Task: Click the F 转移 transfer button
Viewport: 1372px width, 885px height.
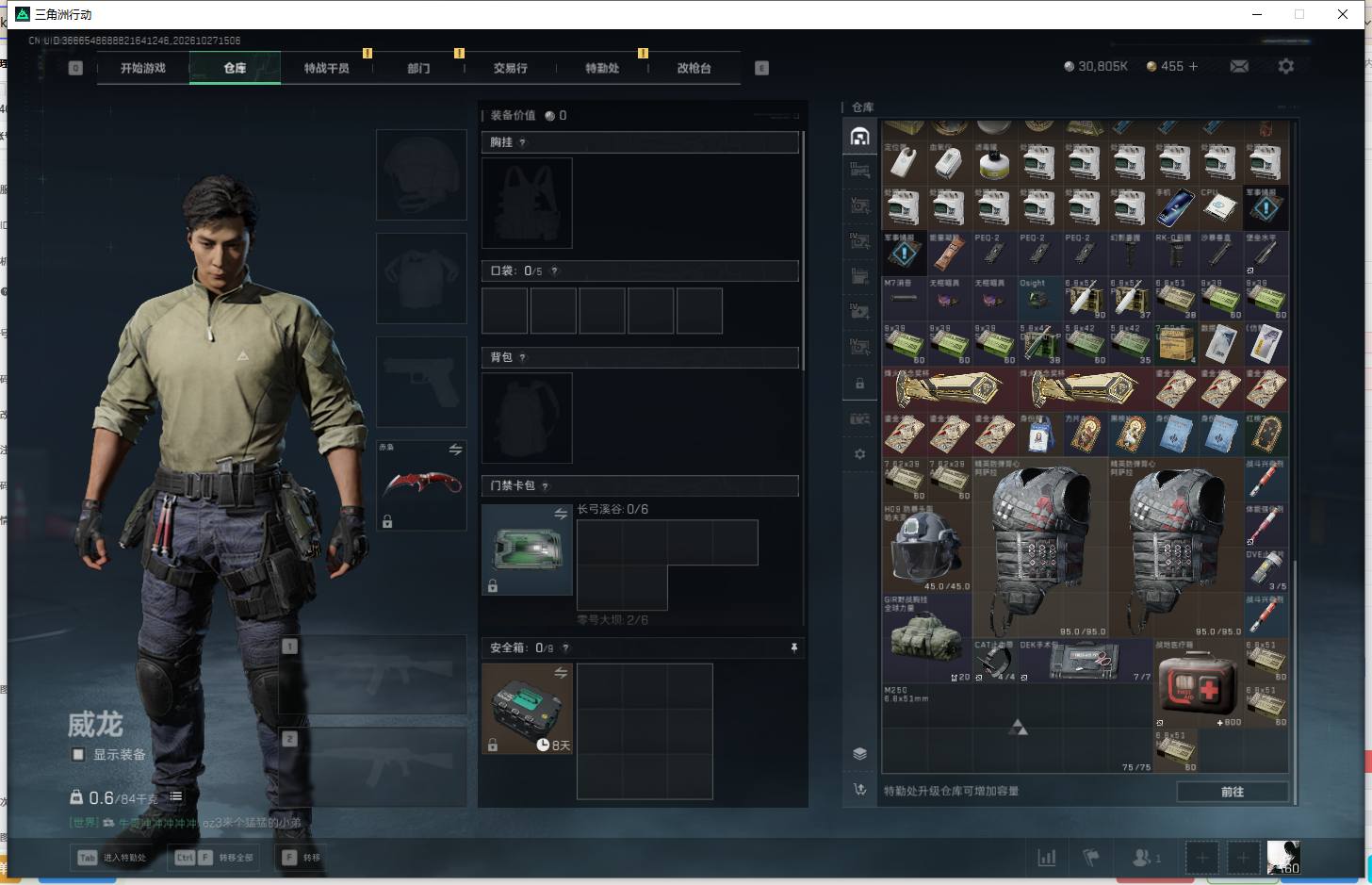Action: (x=302, y=858)
